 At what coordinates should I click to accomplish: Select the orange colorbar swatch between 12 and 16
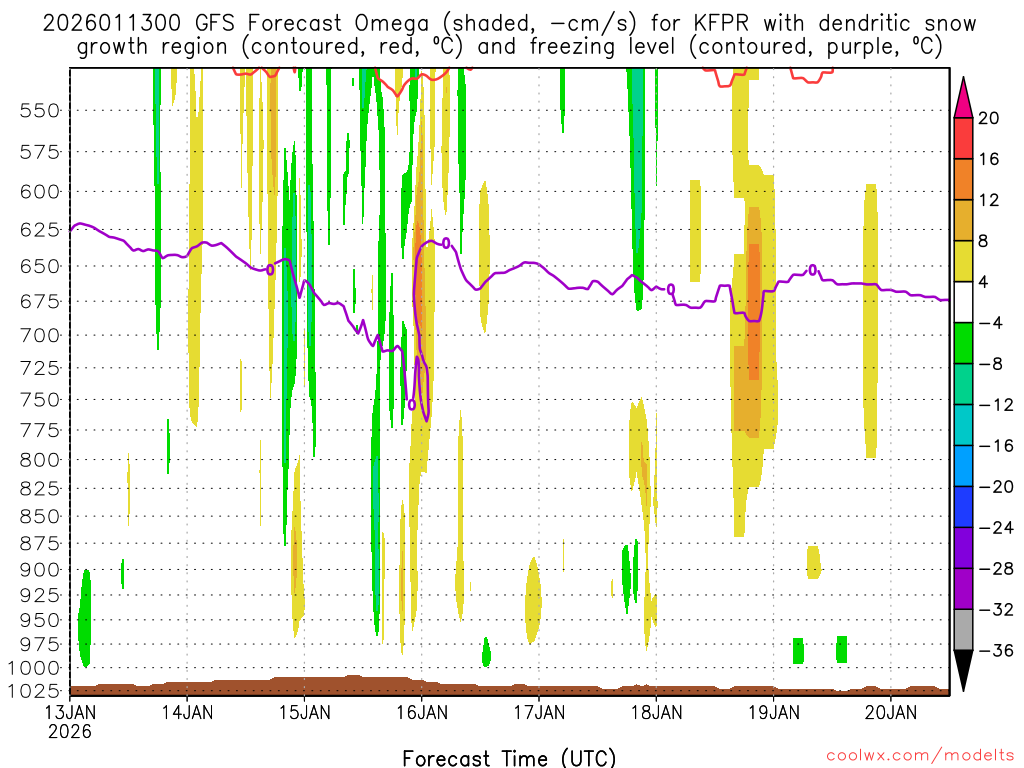pos(964,179)
